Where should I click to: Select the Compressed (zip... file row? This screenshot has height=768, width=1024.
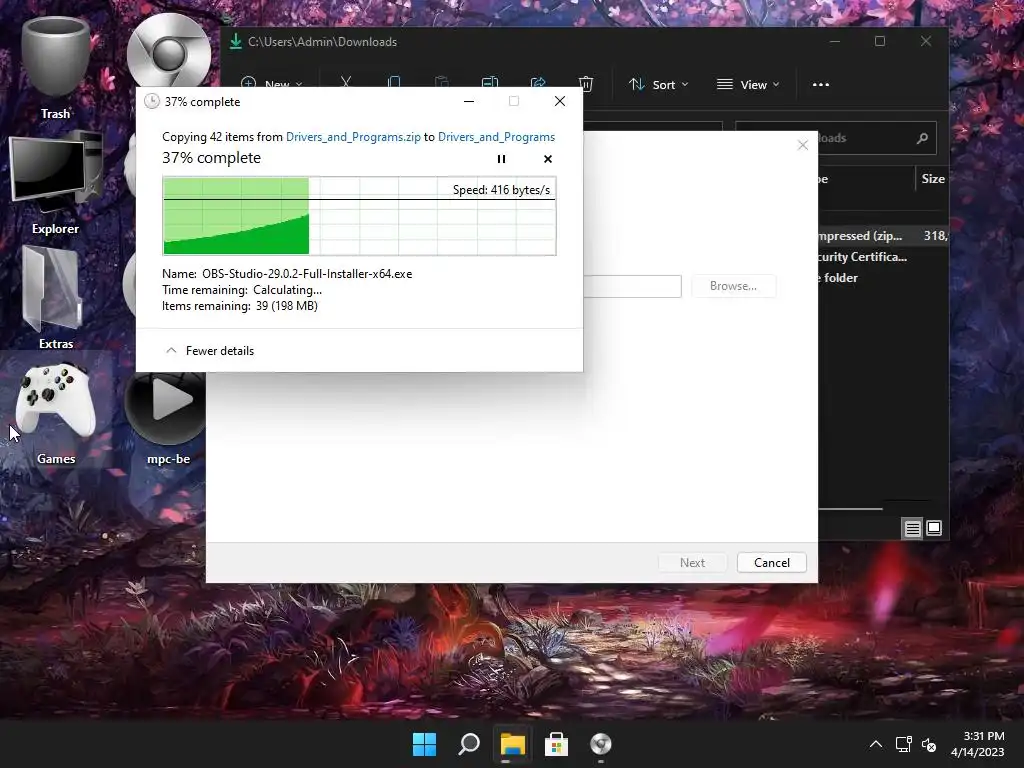tap(882, 236)
